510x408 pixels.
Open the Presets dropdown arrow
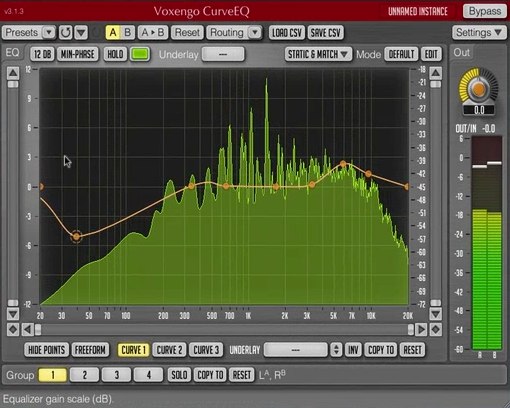[49, 33]
